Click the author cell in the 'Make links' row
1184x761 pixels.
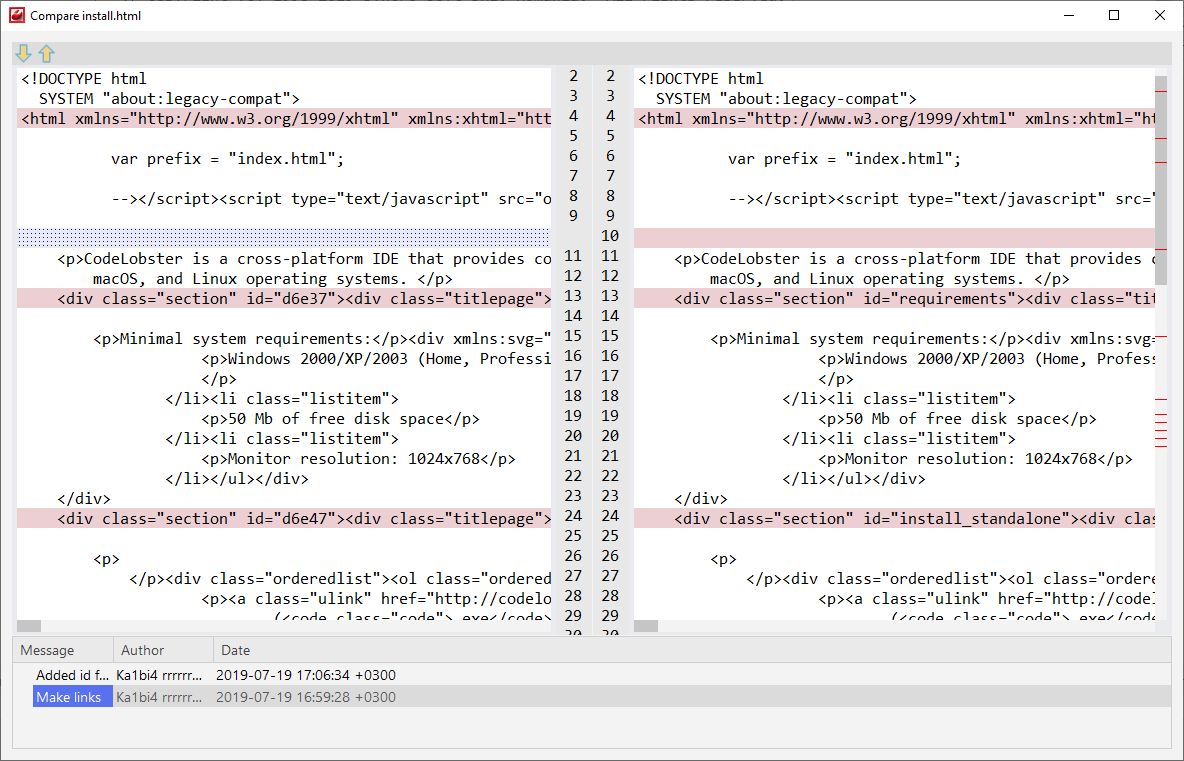tap(159, 697)
